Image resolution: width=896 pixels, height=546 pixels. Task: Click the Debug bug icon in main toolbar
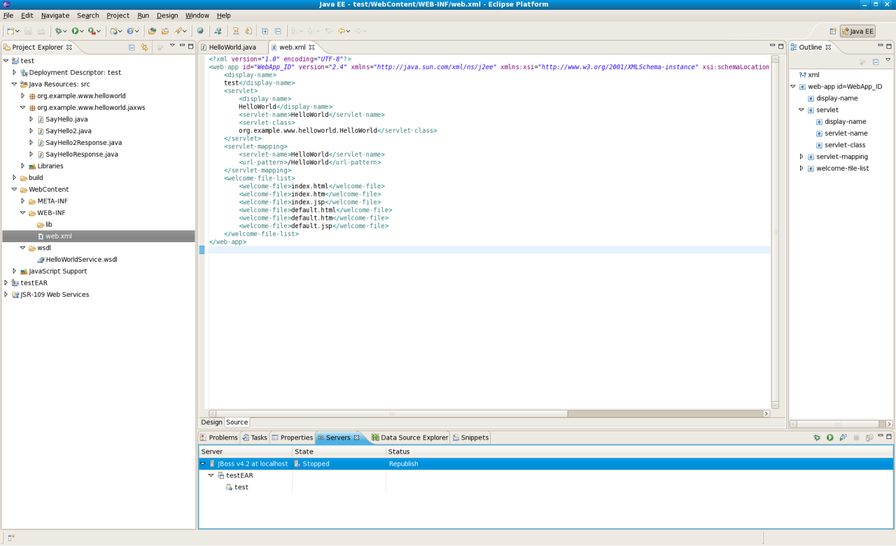(60, 31)
